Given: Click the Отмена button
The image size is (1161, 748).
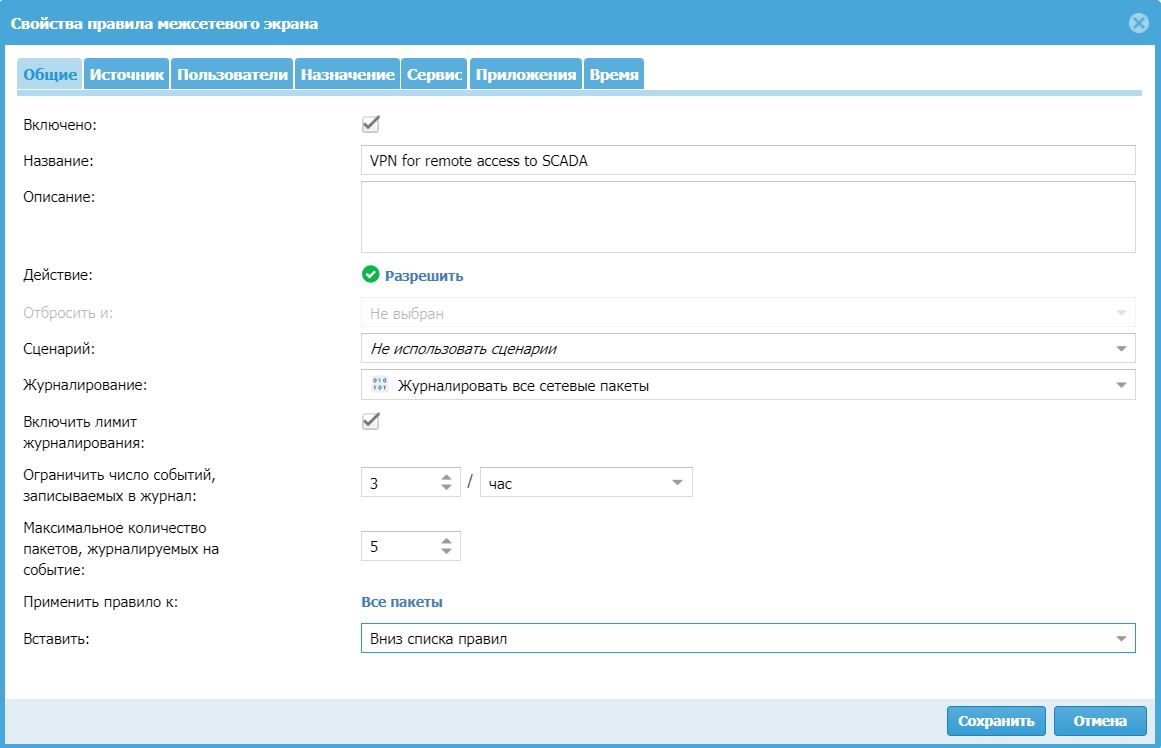Looking at the screenshot, I should (1100, 721).
